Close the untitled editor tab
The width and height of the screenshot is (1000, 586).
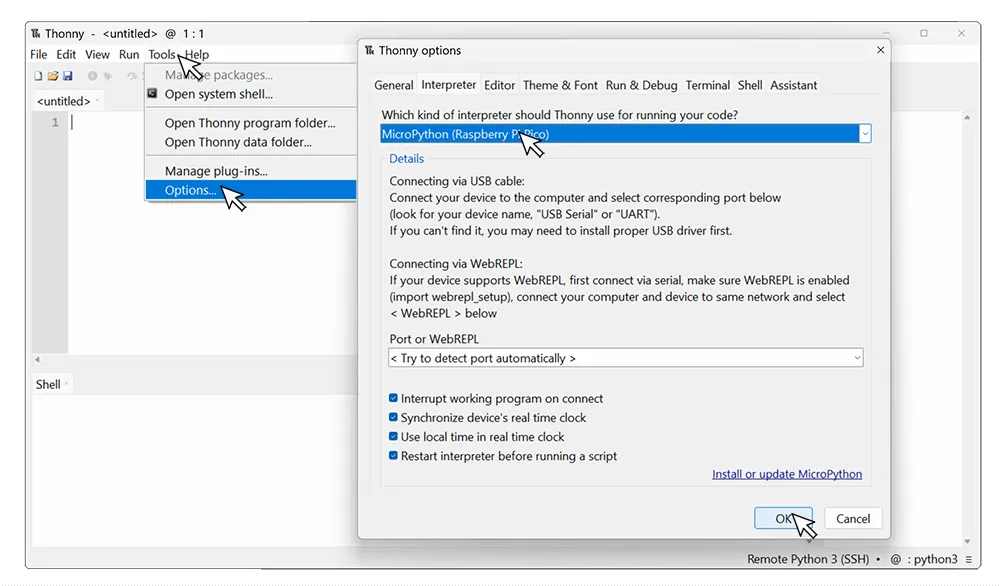coord(98,101)
